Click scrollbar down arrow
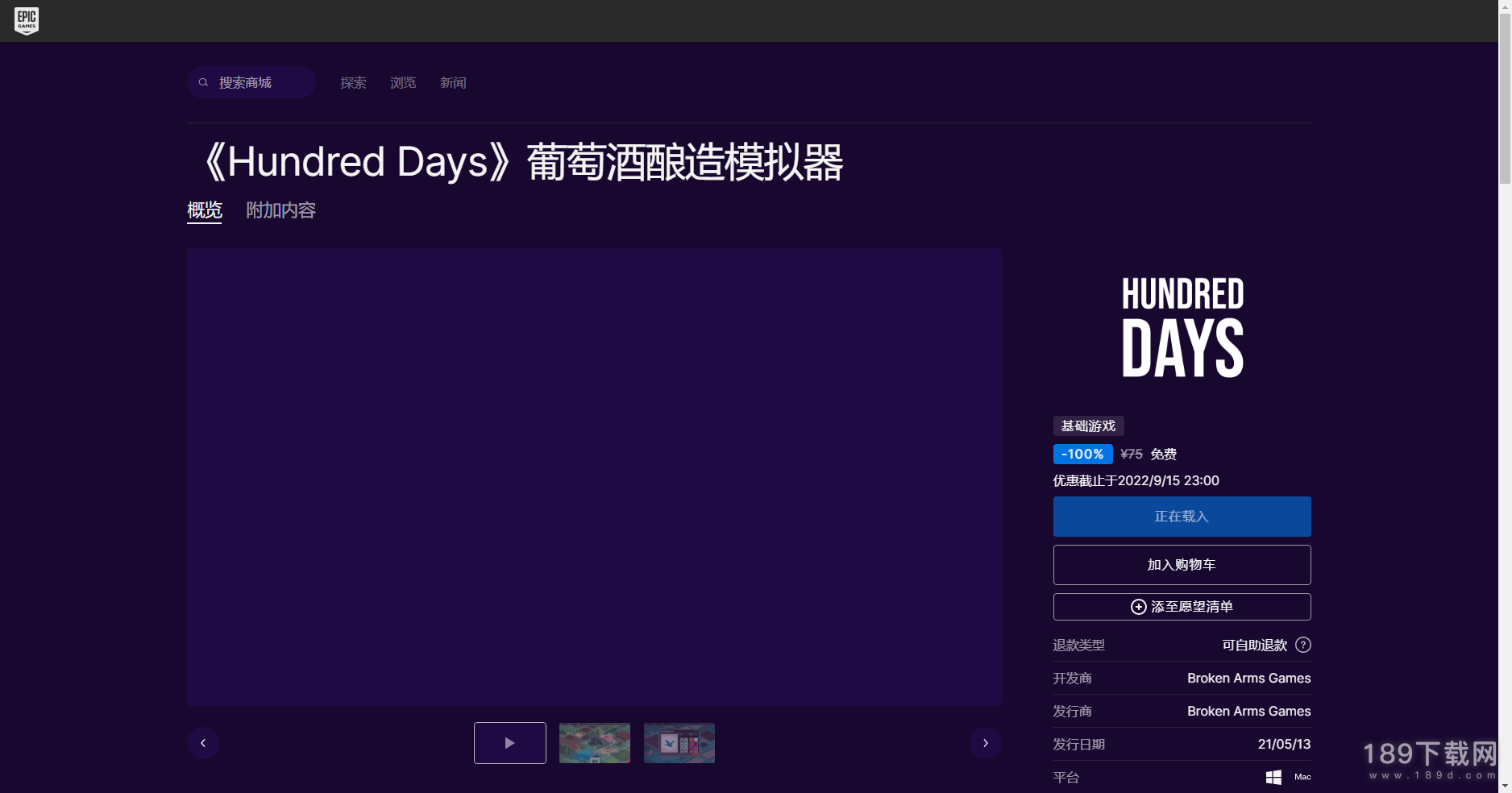 point(1505,786)
